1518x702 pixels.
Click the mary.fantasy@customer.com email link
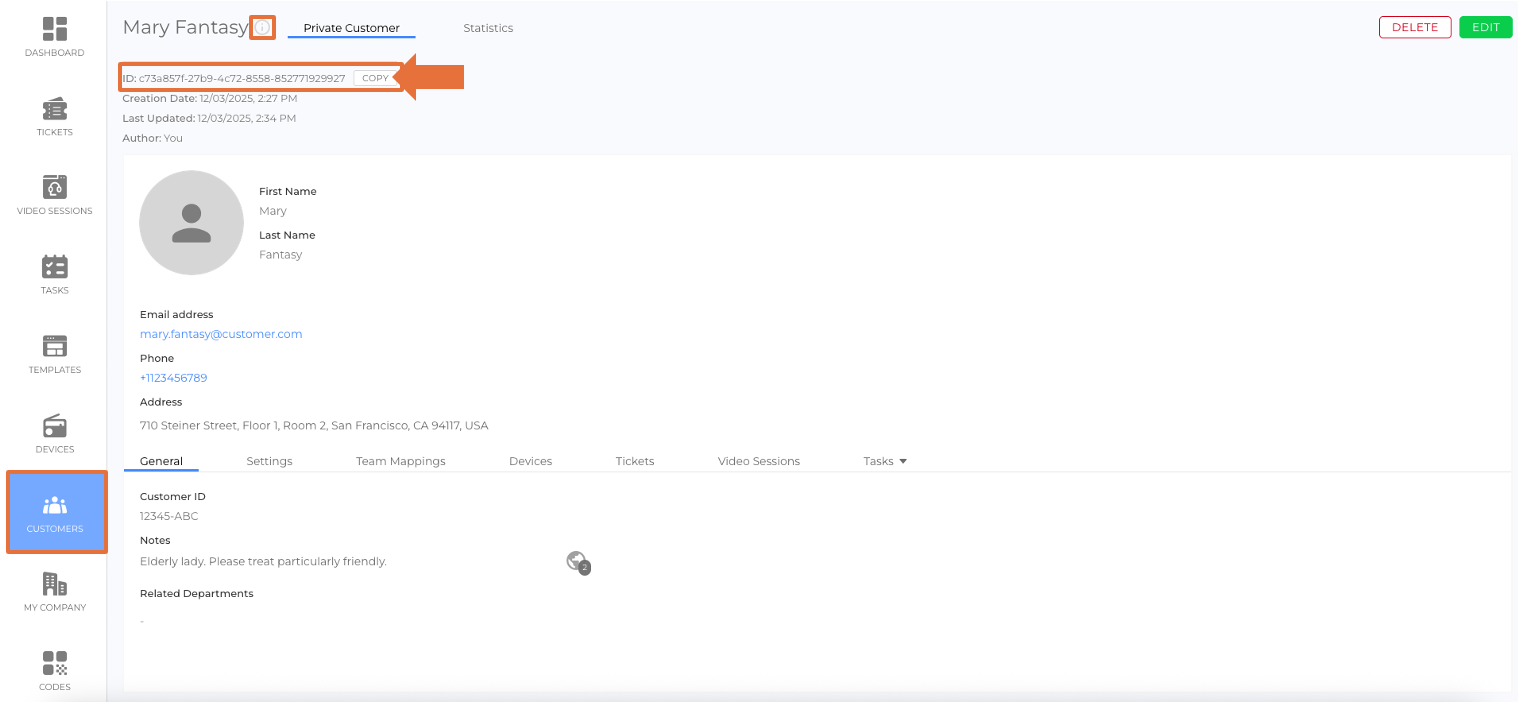pyautogui.click(x=221, y=334)
